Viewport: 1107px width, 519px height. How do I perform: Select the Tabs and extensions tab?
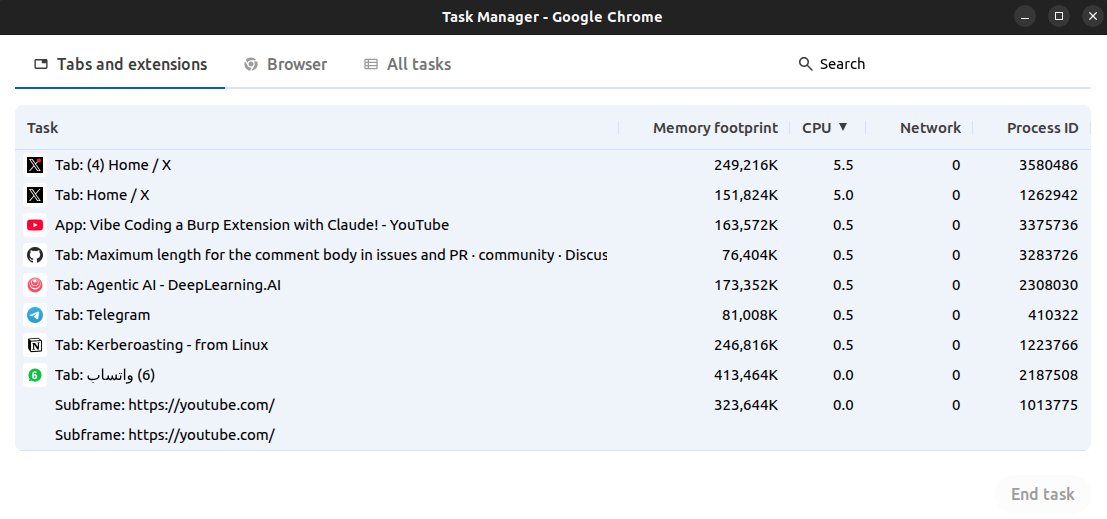(120, 64)
